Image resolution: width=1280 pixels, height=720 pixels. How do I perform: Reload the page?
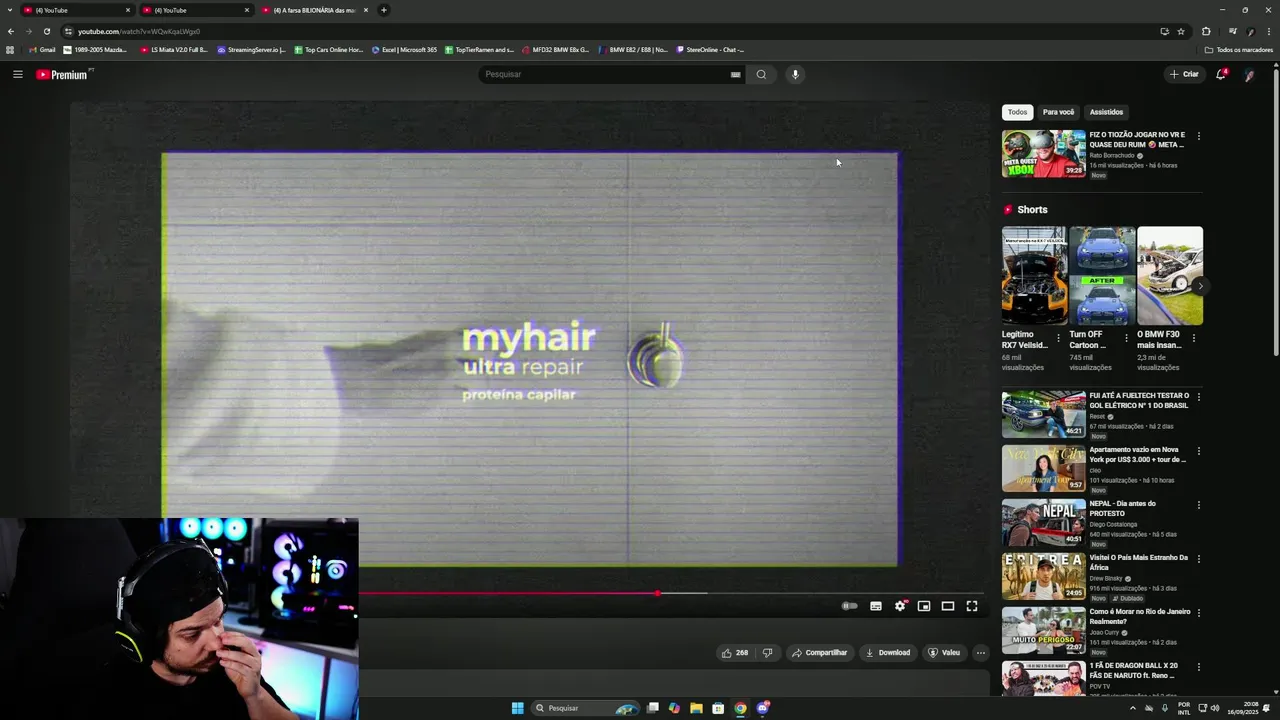pos(46,31)
